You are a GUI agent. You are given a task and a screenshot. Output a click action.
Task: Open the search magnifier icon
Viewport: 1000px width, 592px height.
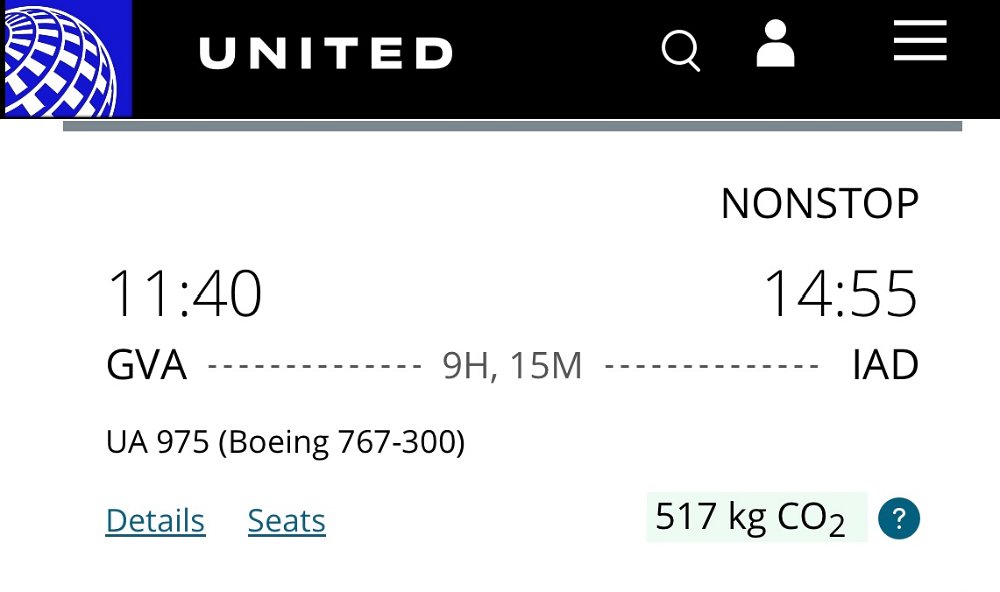tap(681, 51)
